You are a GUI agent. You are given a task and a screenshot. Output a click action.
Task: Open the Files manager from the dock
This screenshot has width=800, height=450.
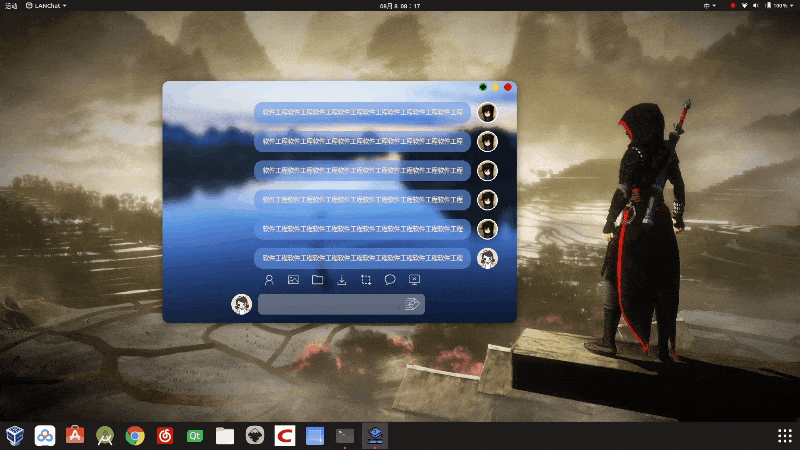[x=225, y=436]
